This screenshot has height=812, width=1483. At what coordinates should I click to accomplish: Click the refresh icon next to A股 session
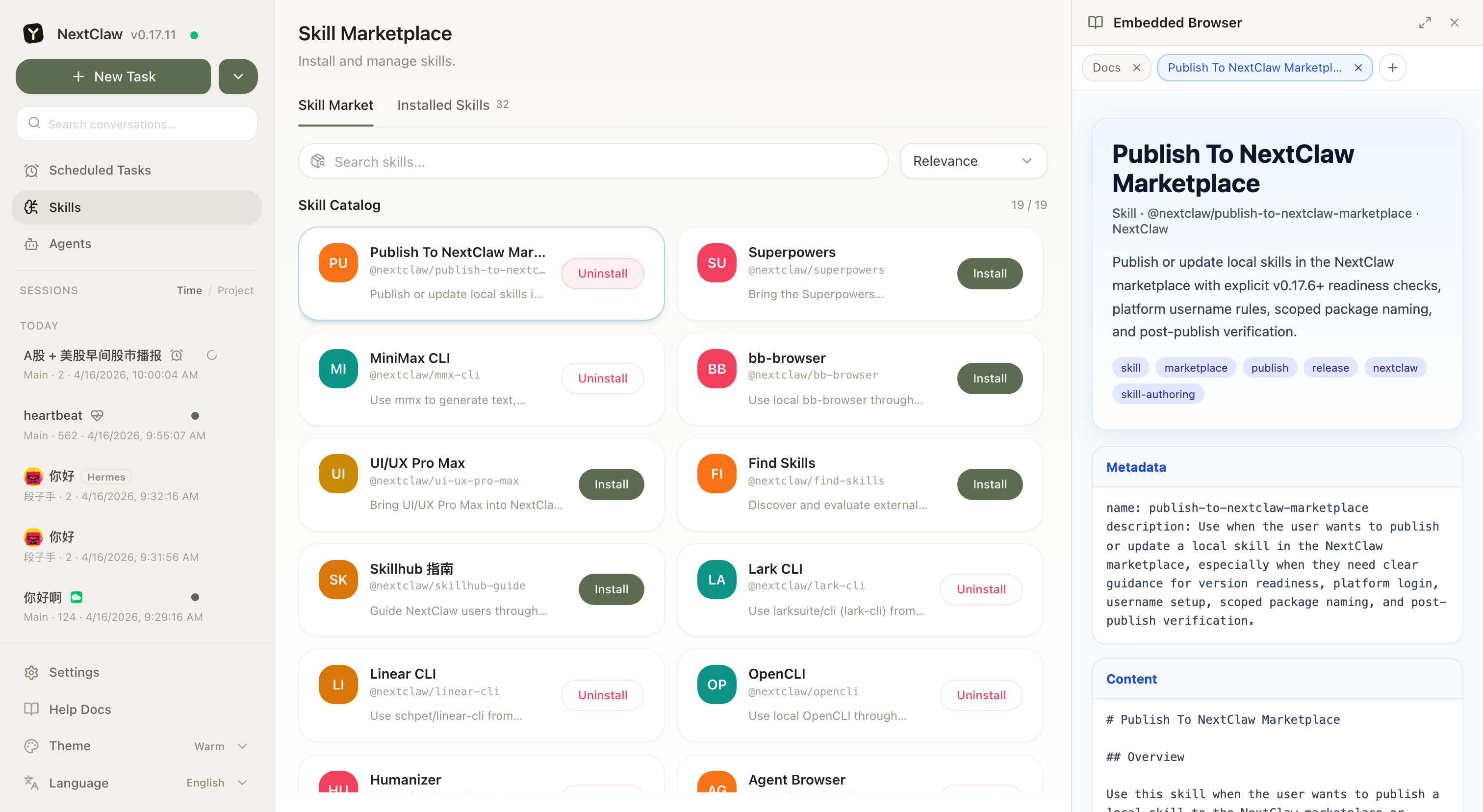click(211, 355)
